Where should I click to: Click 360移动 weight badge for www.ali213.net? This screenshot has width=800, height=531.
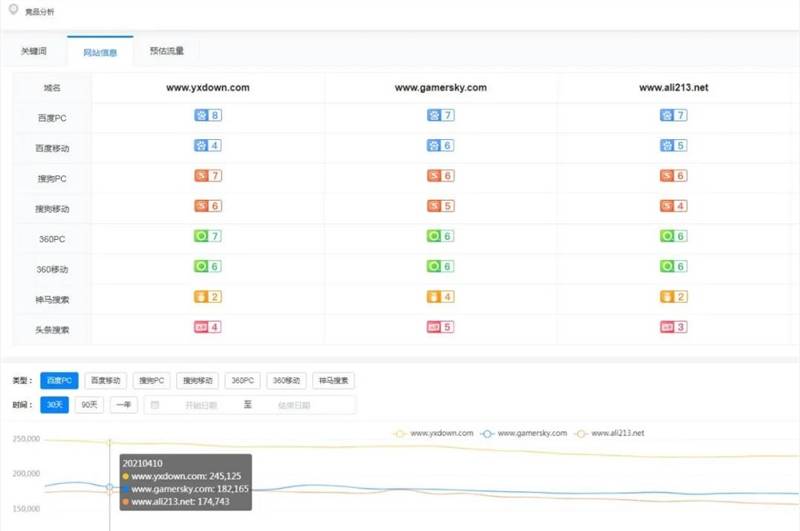pos(673,266)
